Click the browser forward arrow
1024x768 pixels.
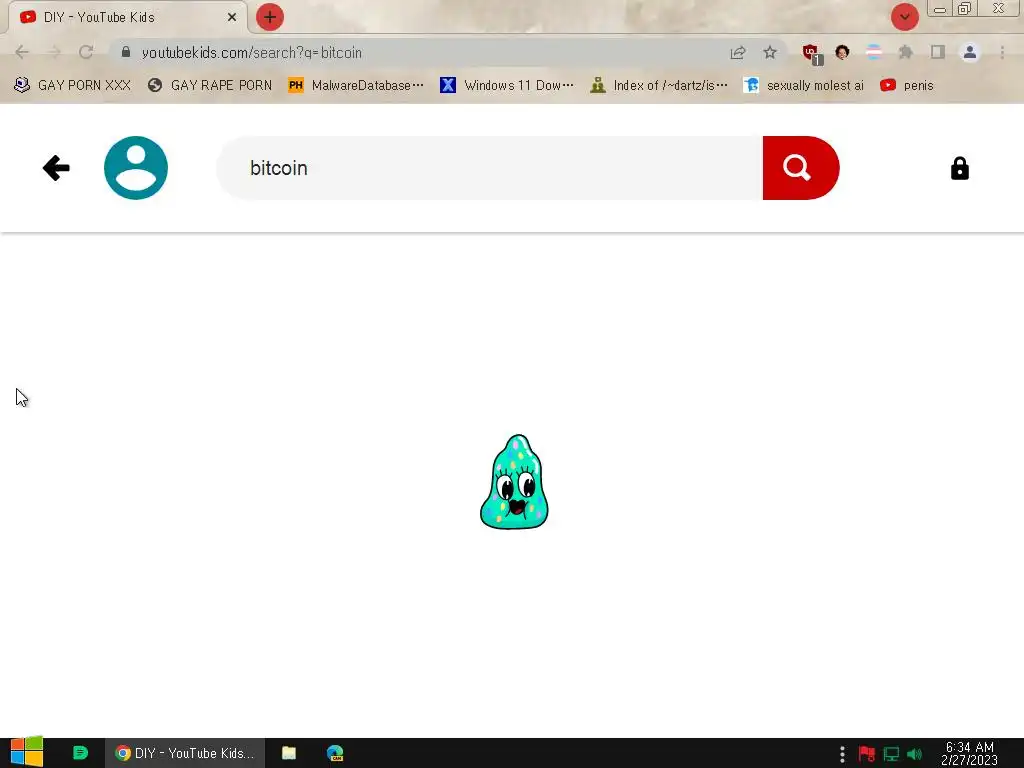(x=54, y=52)
